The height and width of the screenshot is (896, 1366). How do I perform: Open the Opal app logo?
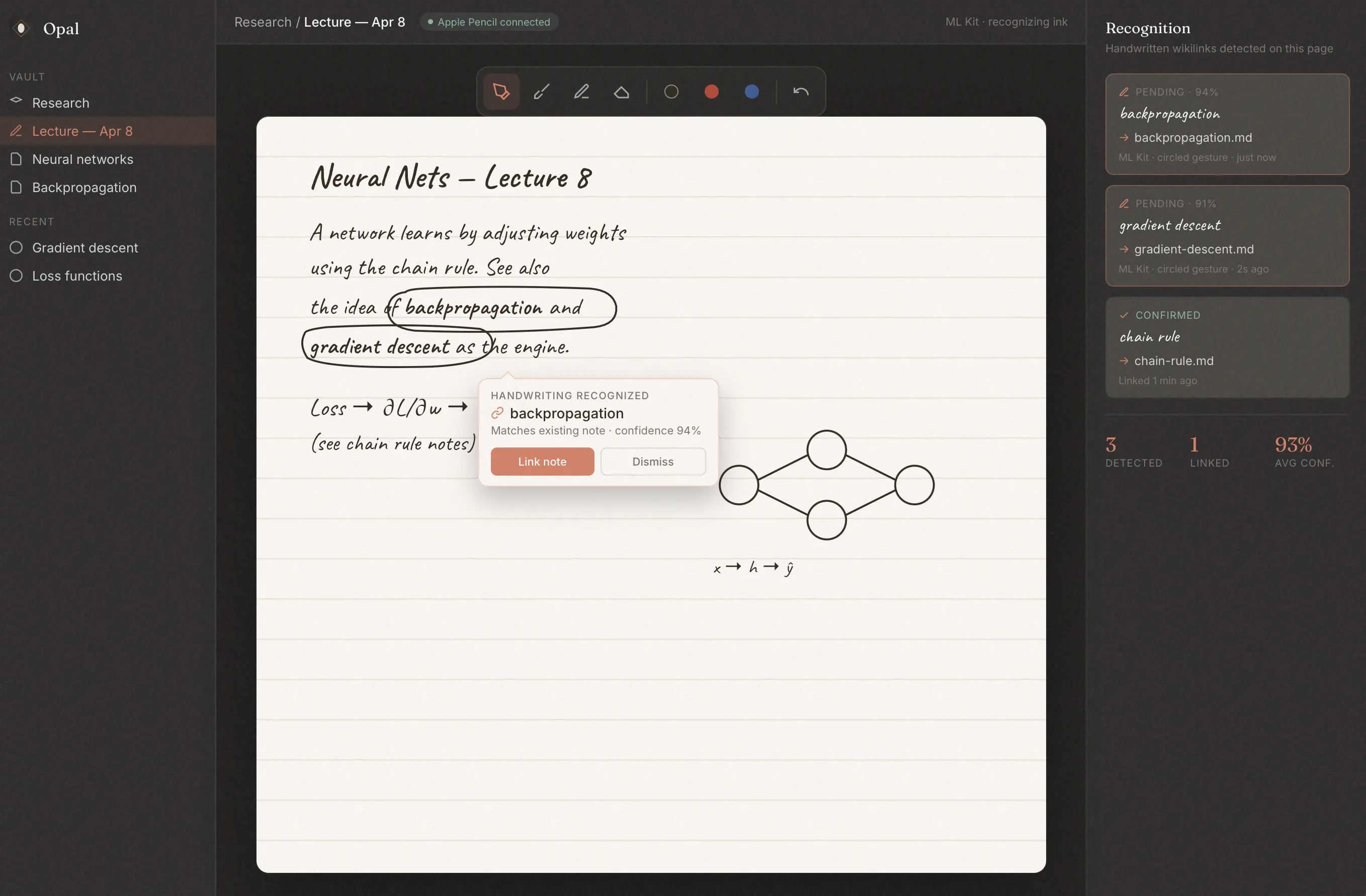click(21, 28)
